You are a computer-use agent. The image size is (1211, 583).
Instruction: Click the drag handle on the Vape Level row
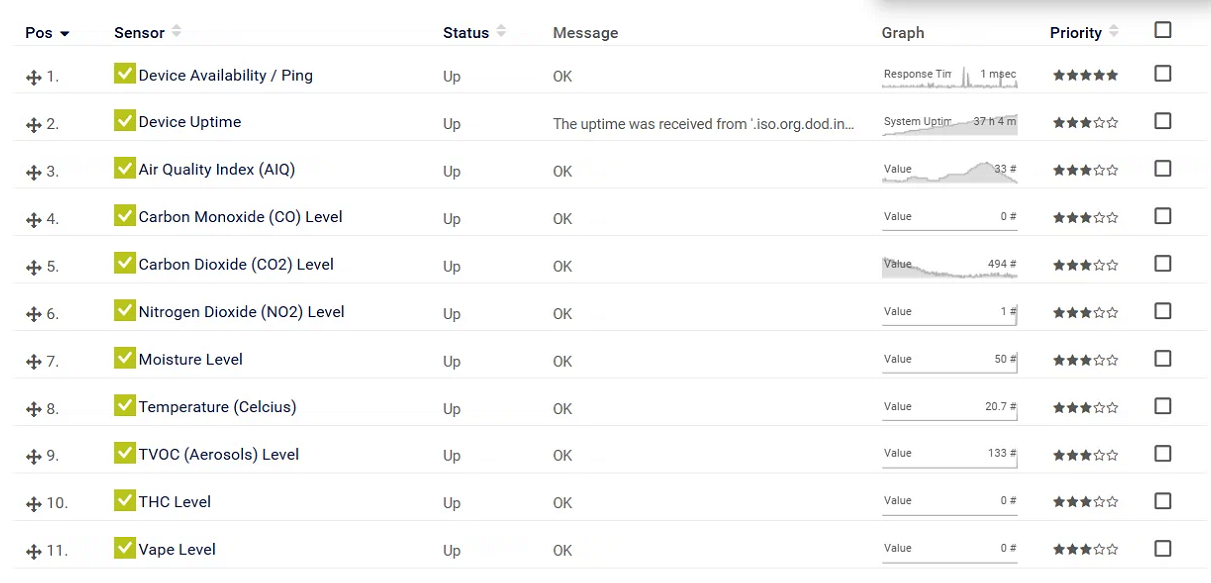coord(34,551)
